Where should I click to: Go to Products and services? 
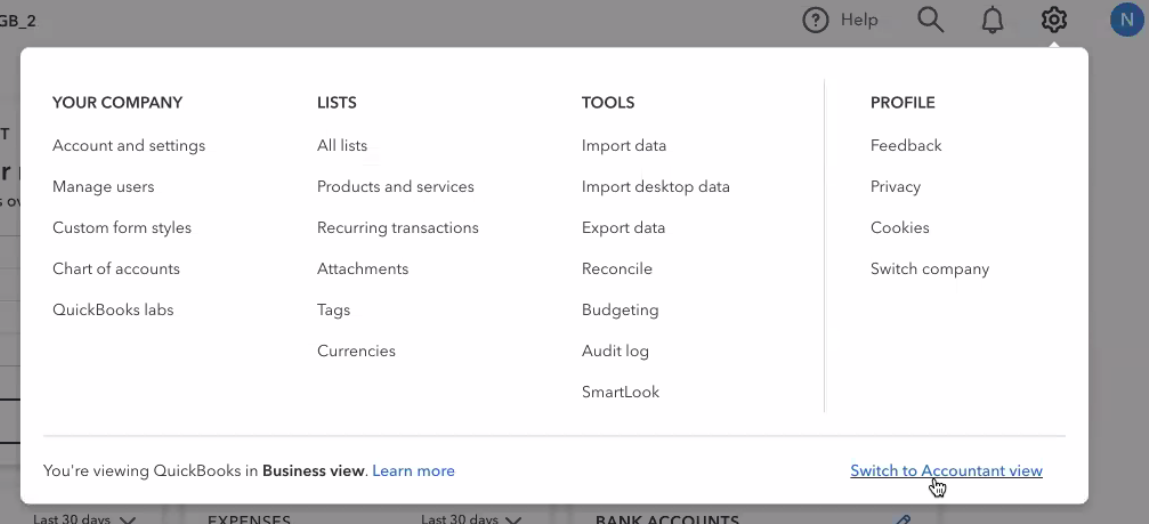(x=395, y=186)
